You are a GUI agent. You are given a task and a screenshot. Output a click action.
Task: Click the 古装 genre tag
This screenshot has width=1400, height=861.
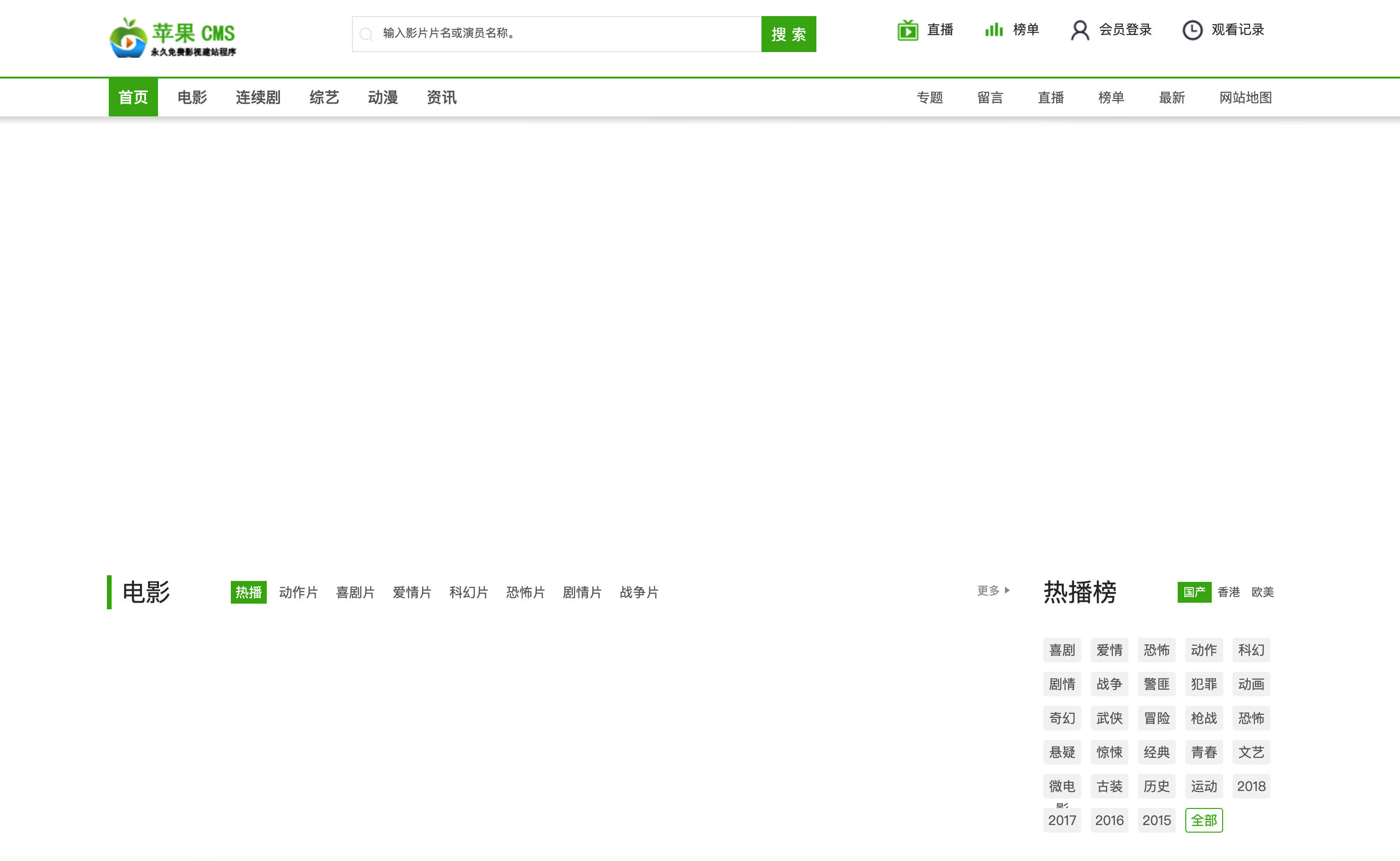coord(1109,786)
